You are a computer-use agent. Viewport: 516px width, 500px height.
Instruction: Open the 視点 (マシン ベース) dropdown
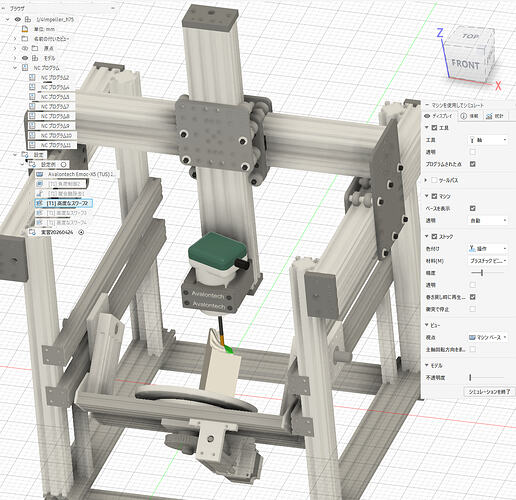488,337
